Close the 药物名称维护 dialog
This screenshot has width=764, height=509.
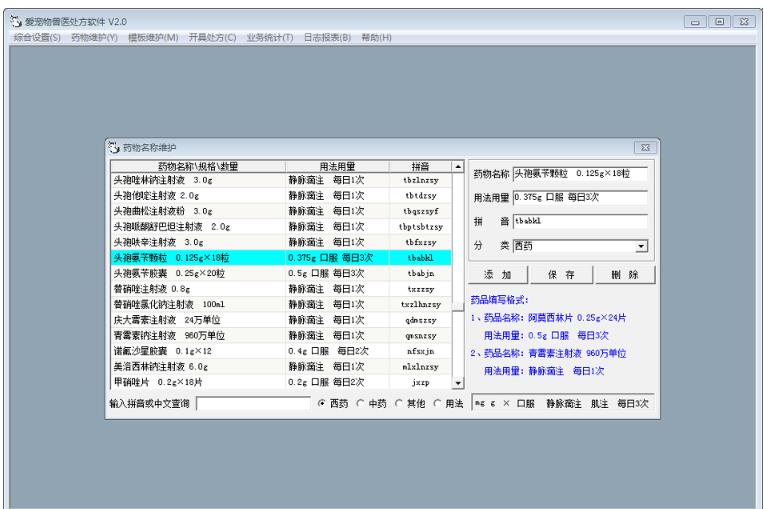tap(646, 147)
